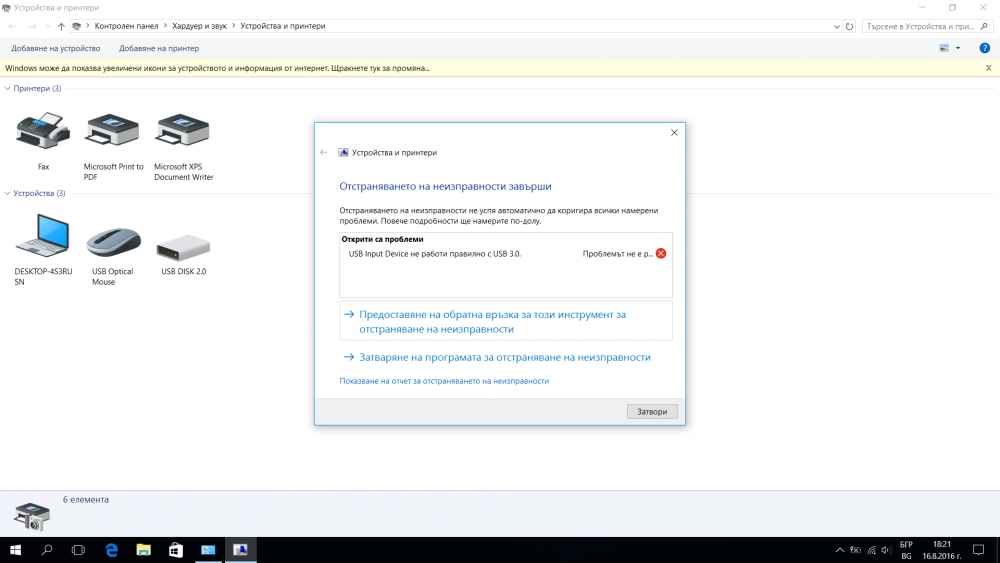
Task: Select Microsoft Print to PDF printer
Action: 113,131
